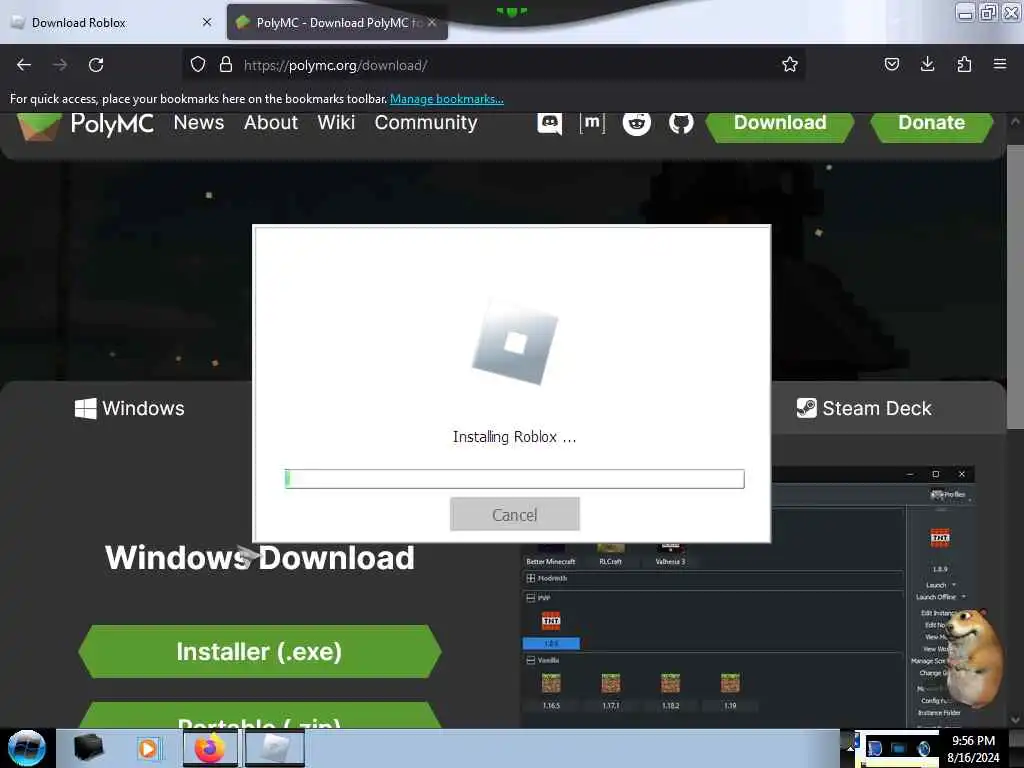The image size is (1024, 768).
Task: Open the Firefox hamburger menu
Action: [x=1000, y=65]
